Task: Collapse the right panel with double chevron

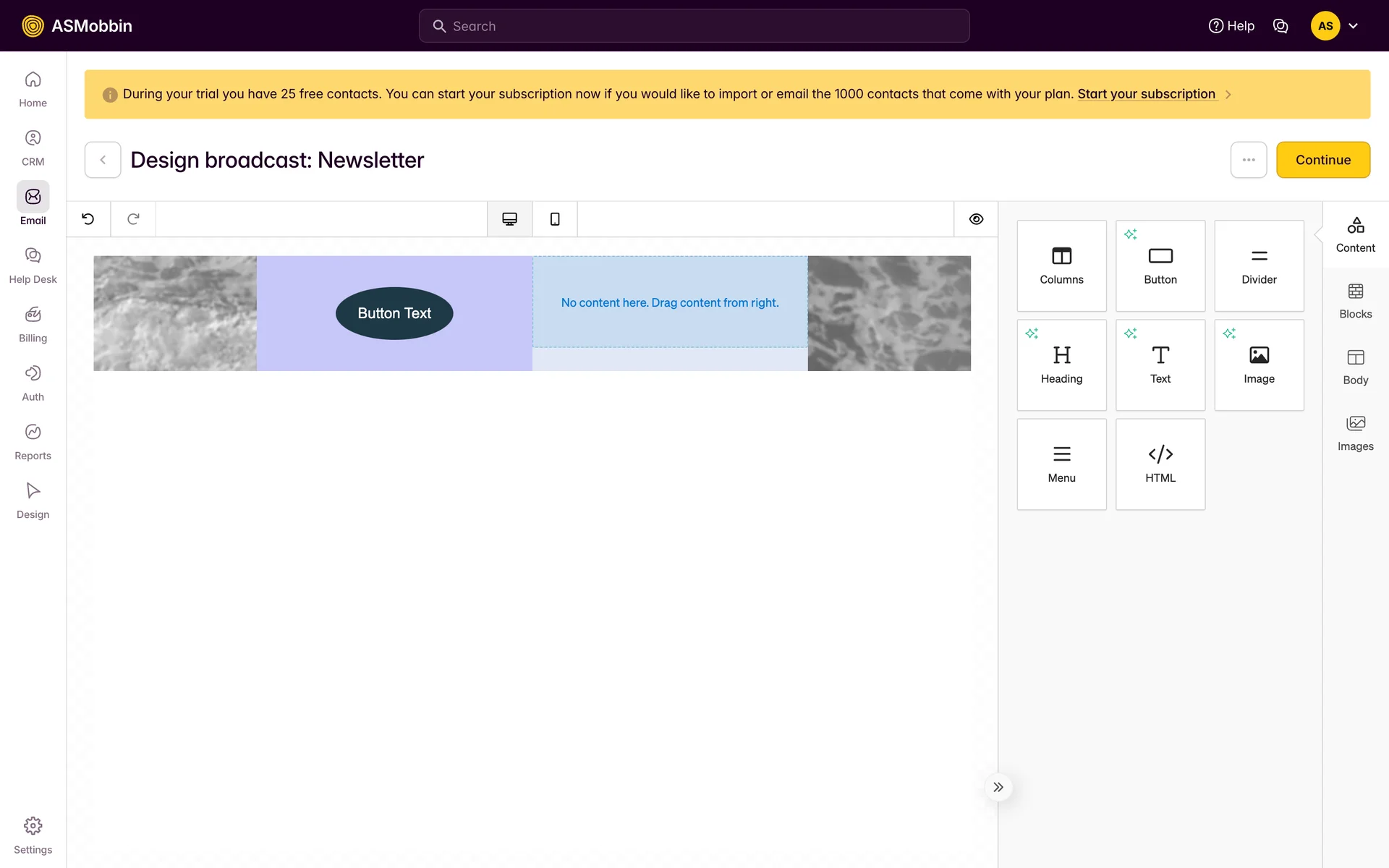Action: [998, 787]
